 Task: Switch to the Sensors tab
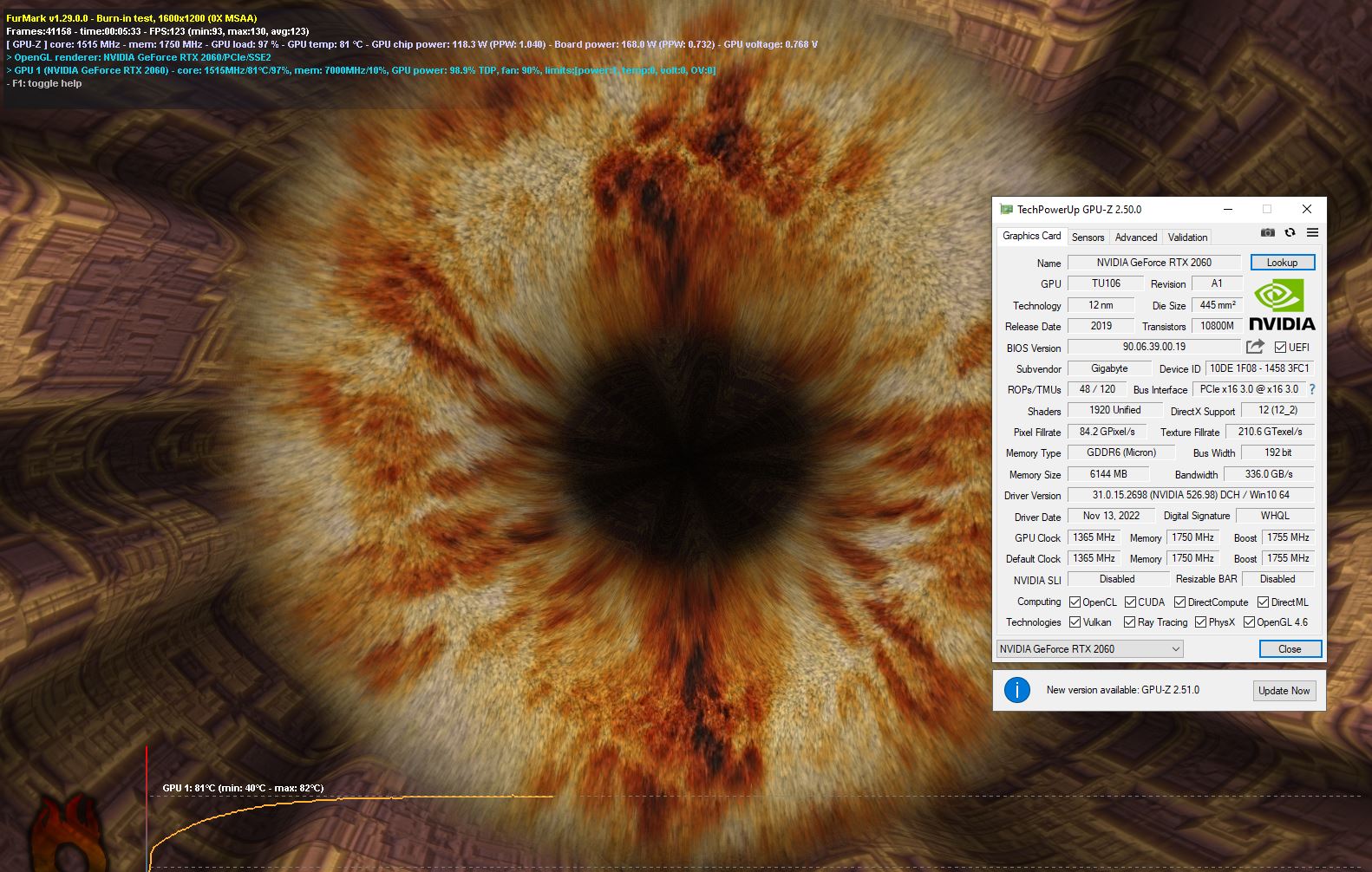coord(1088,237)
